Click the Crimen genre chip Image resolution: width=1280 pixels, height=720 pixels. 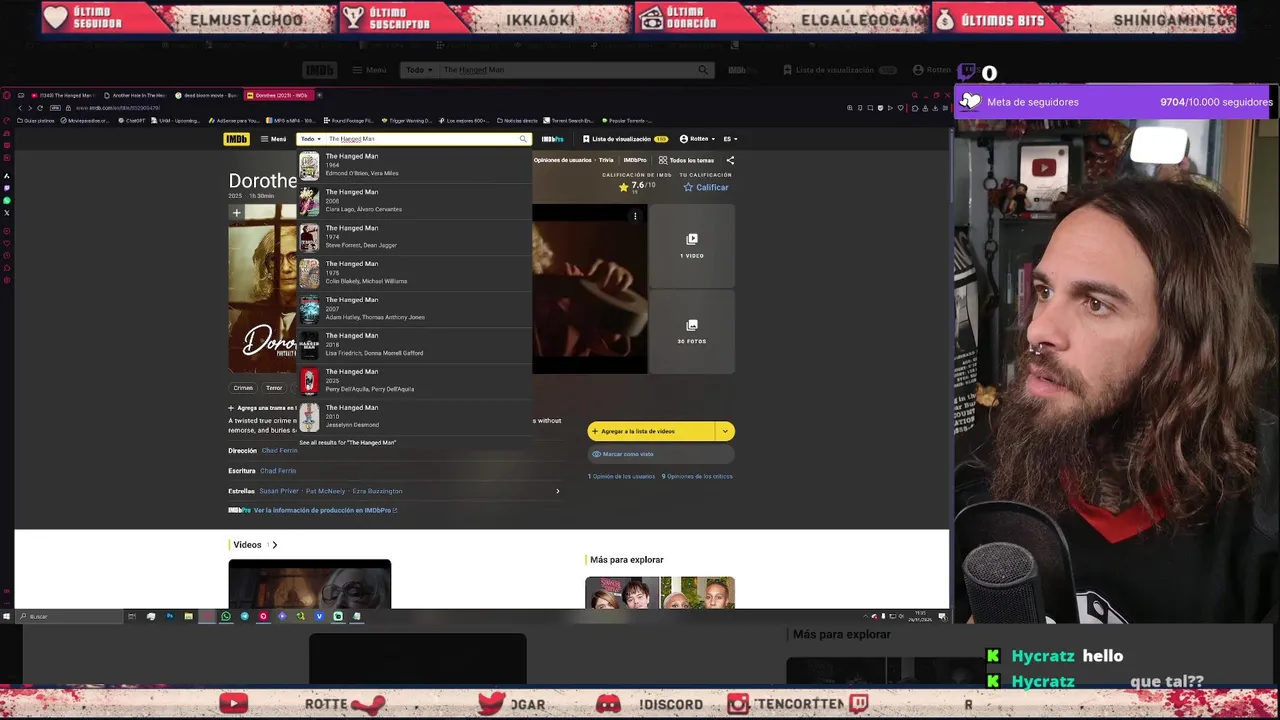pos(243,388)
